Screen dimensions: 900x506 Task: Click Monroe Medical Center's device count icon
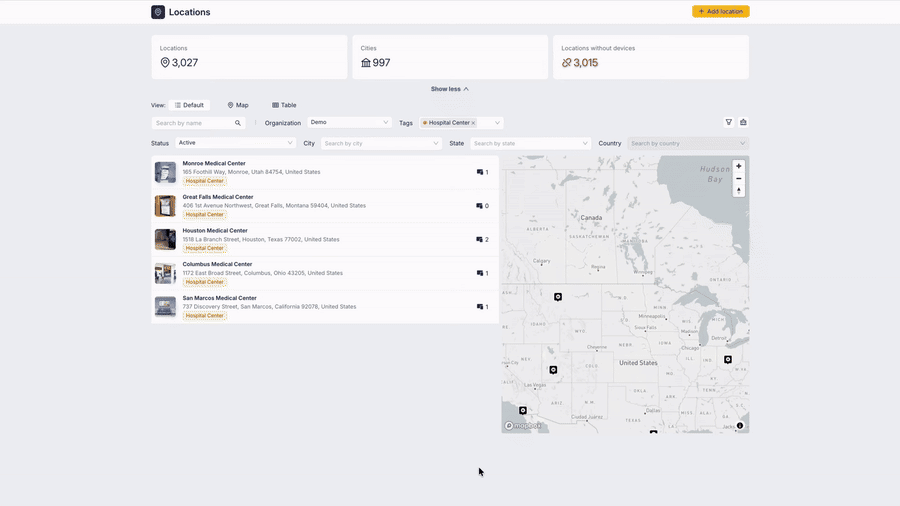click(480, 172)
